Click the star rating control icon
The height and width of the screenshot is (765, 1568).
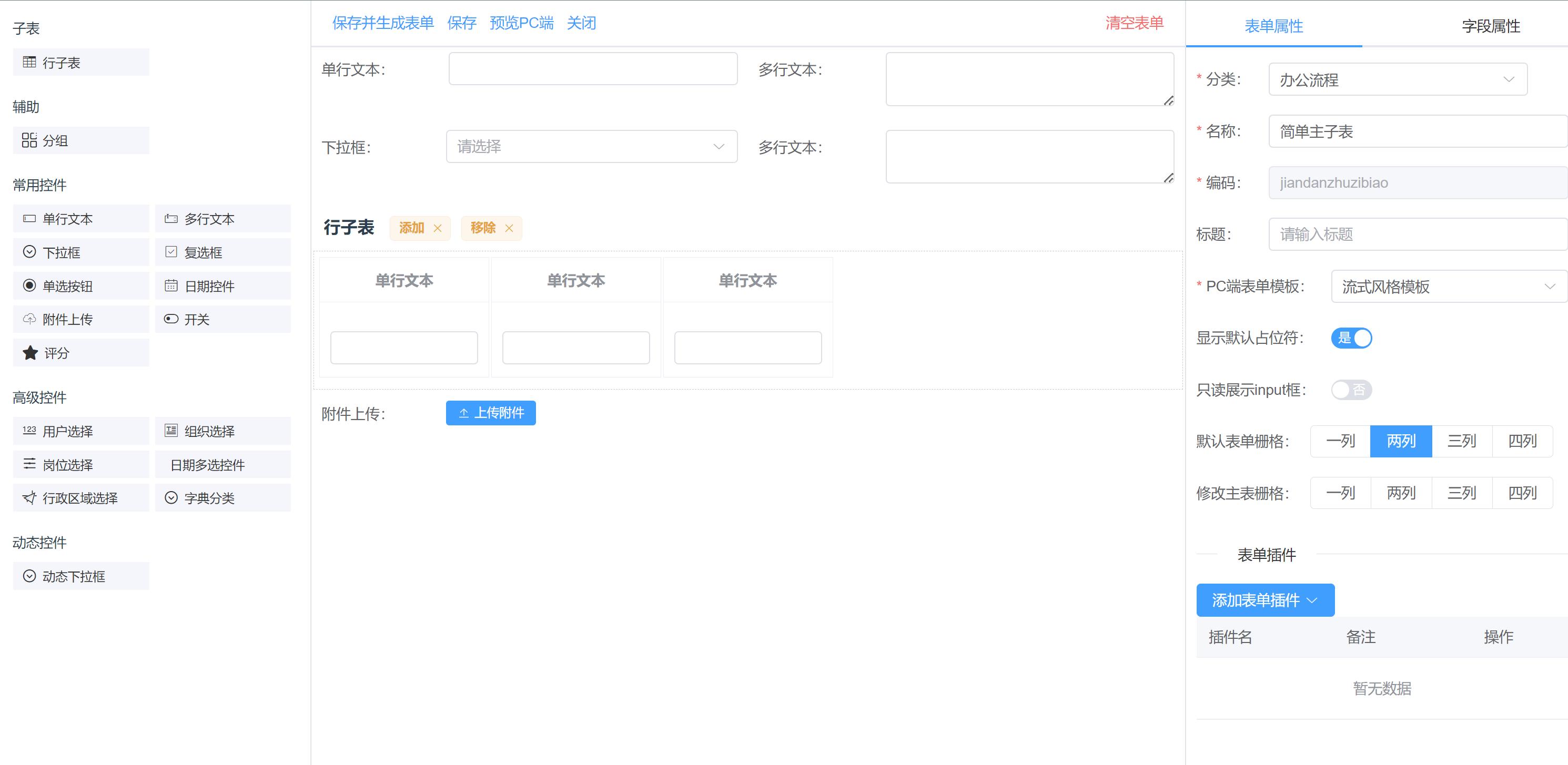30,353
